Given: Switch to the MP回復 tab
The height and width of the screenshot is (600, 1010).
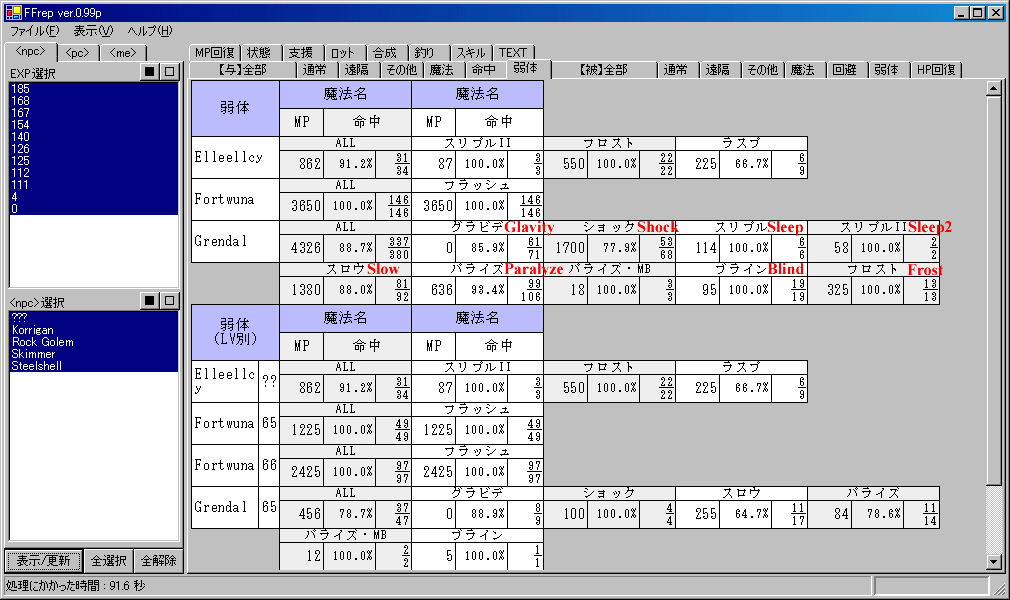Looking at the screenshot, I should pyautogui.click(x=215, y=53).
